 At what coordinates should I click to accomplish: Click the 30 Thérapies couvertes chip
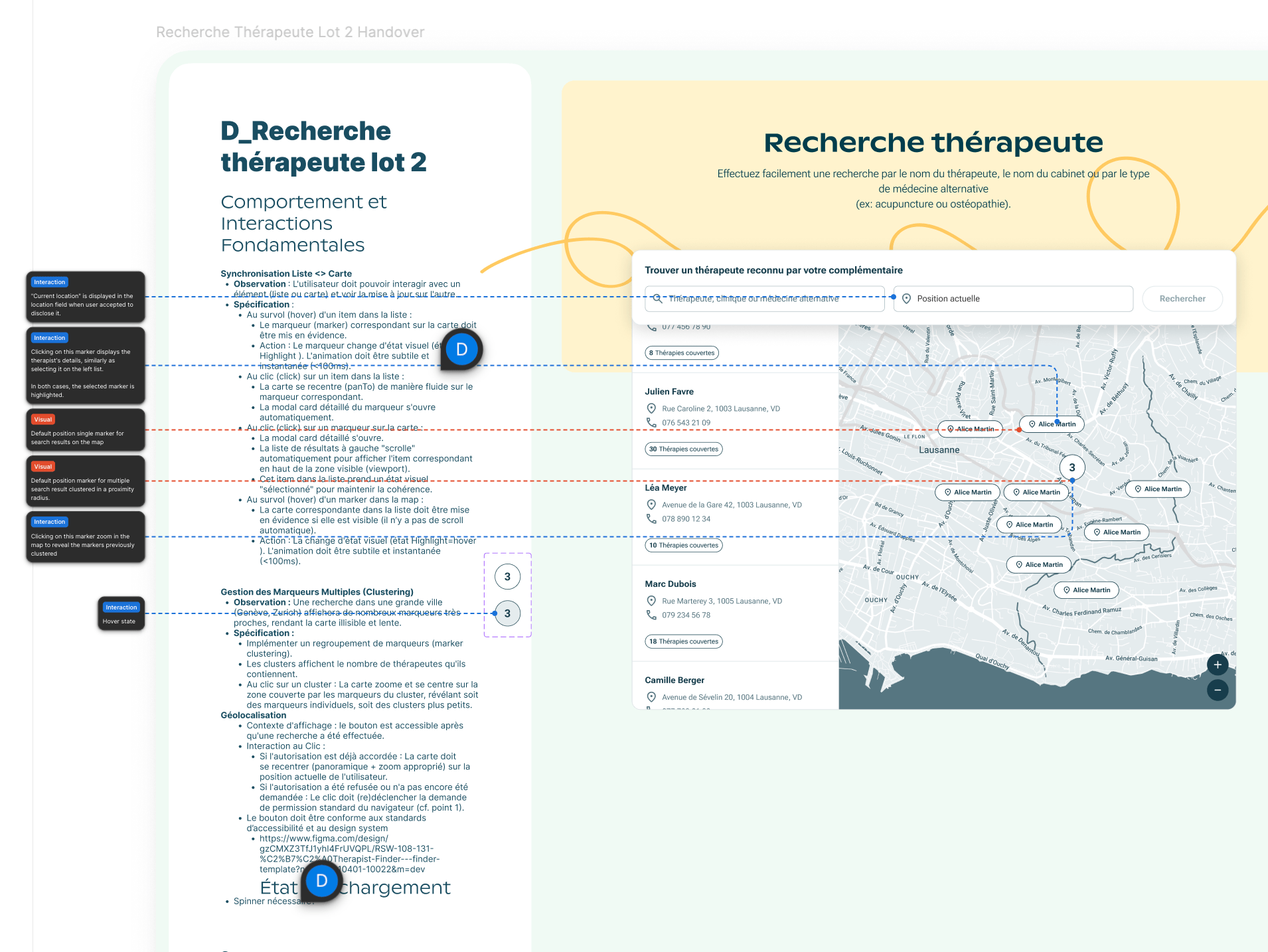pyautogui.click(x=683, y=449)
